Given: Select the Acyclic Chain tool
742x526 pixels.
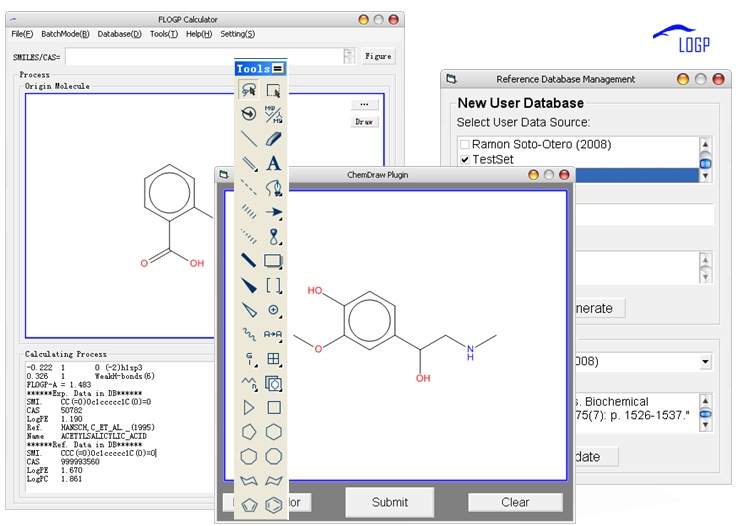Looking at the screenshot, I should [x=248, y=383].
